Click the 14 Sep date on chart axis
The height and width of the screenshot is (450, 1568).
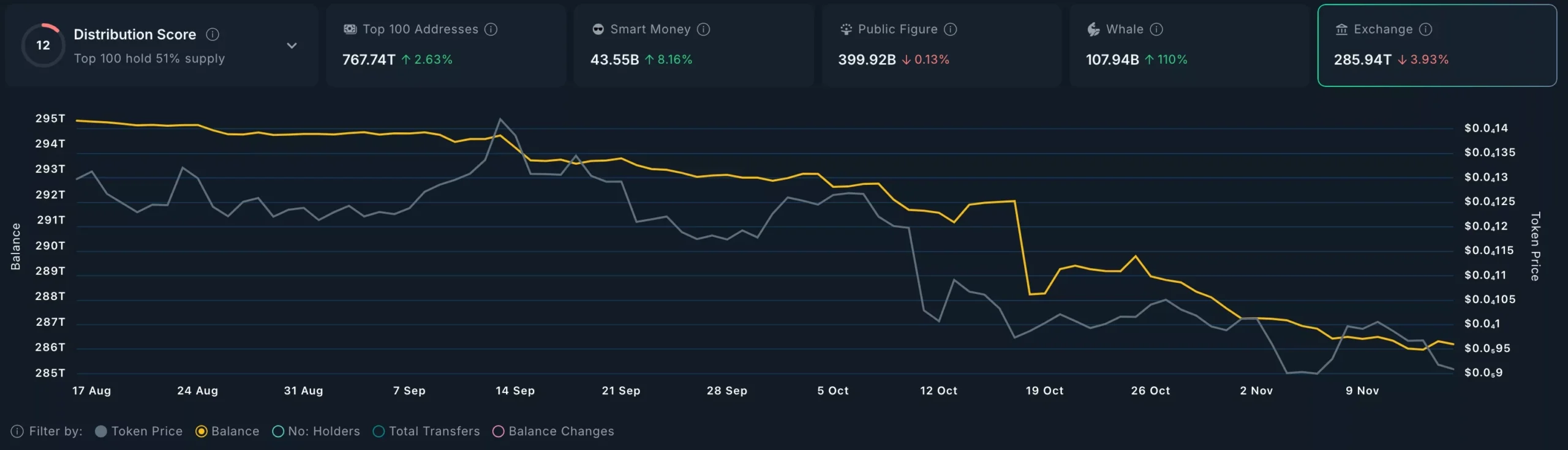(x=514, y=391)
